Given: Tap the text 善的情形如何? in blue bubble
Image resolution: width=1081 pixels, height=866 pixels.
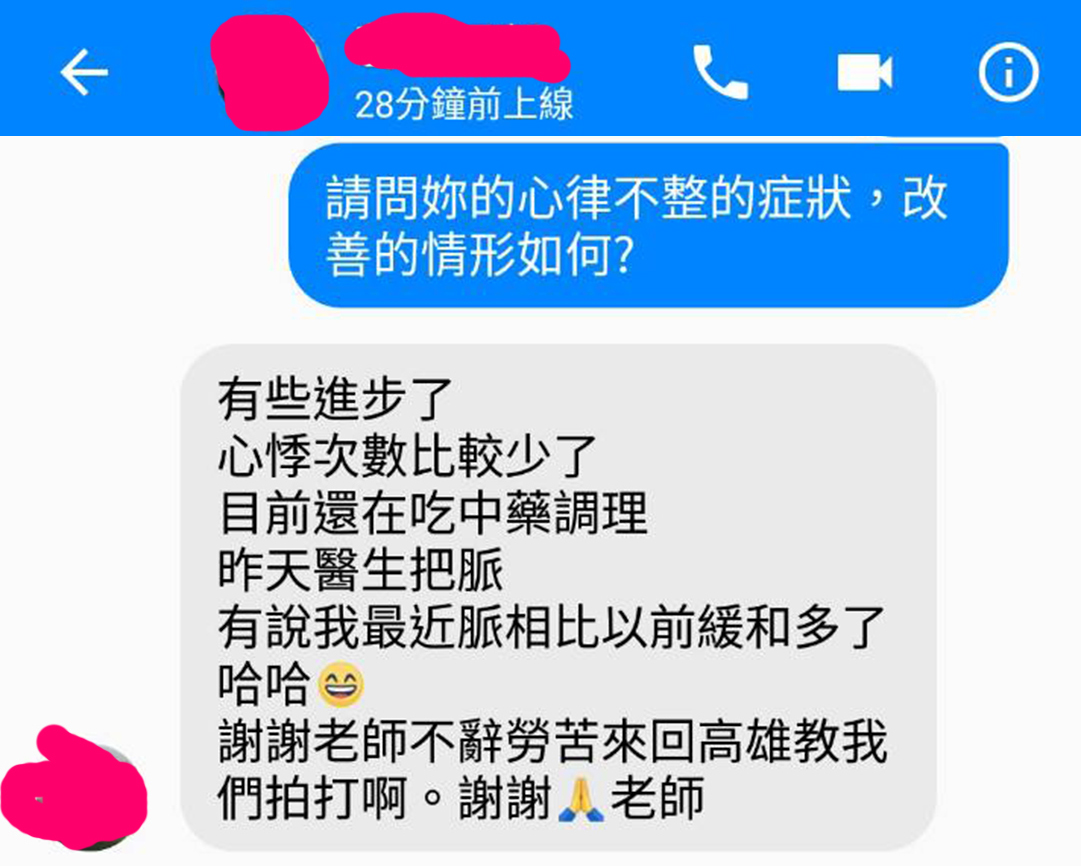Looking at the screenshot, I should click(x=478, y=254).
